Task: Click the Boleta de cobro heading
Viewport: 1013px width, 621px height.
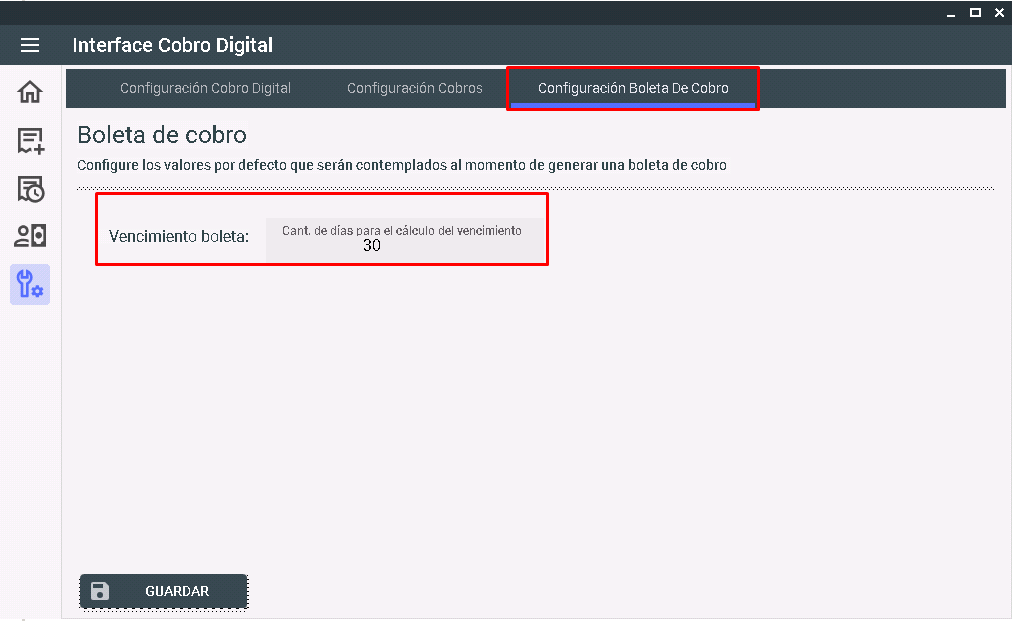Action: [162, 134]
